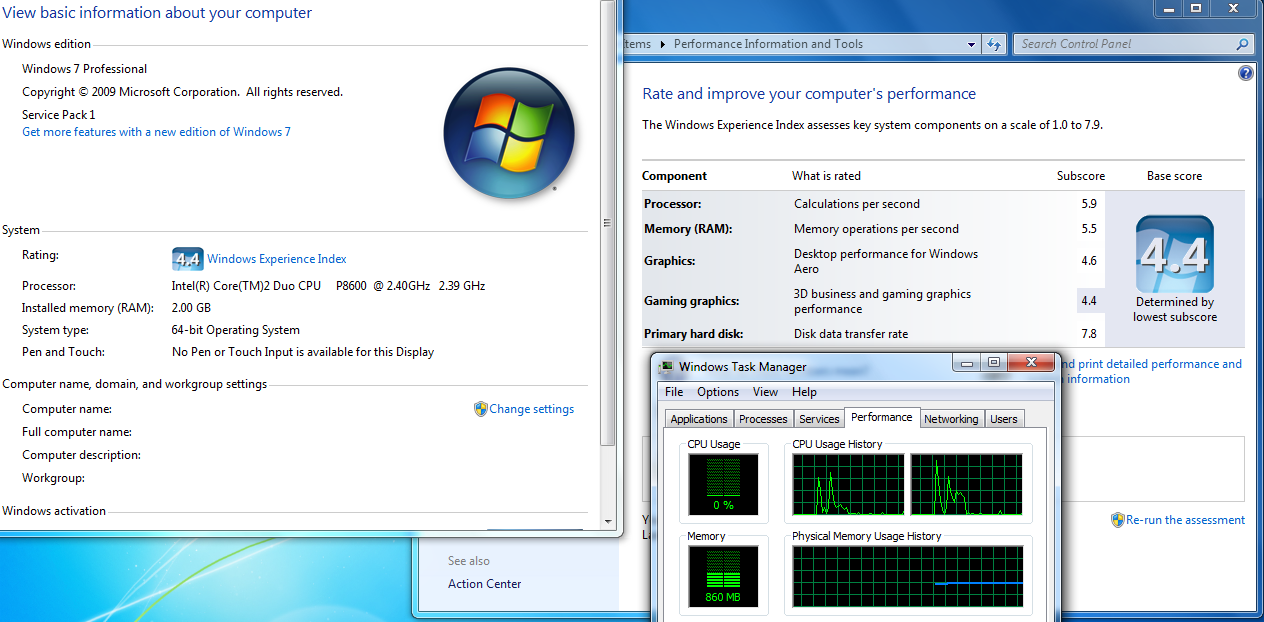
Task: Click the Disk data transfer rate description
Action: [x=851, y=334]
